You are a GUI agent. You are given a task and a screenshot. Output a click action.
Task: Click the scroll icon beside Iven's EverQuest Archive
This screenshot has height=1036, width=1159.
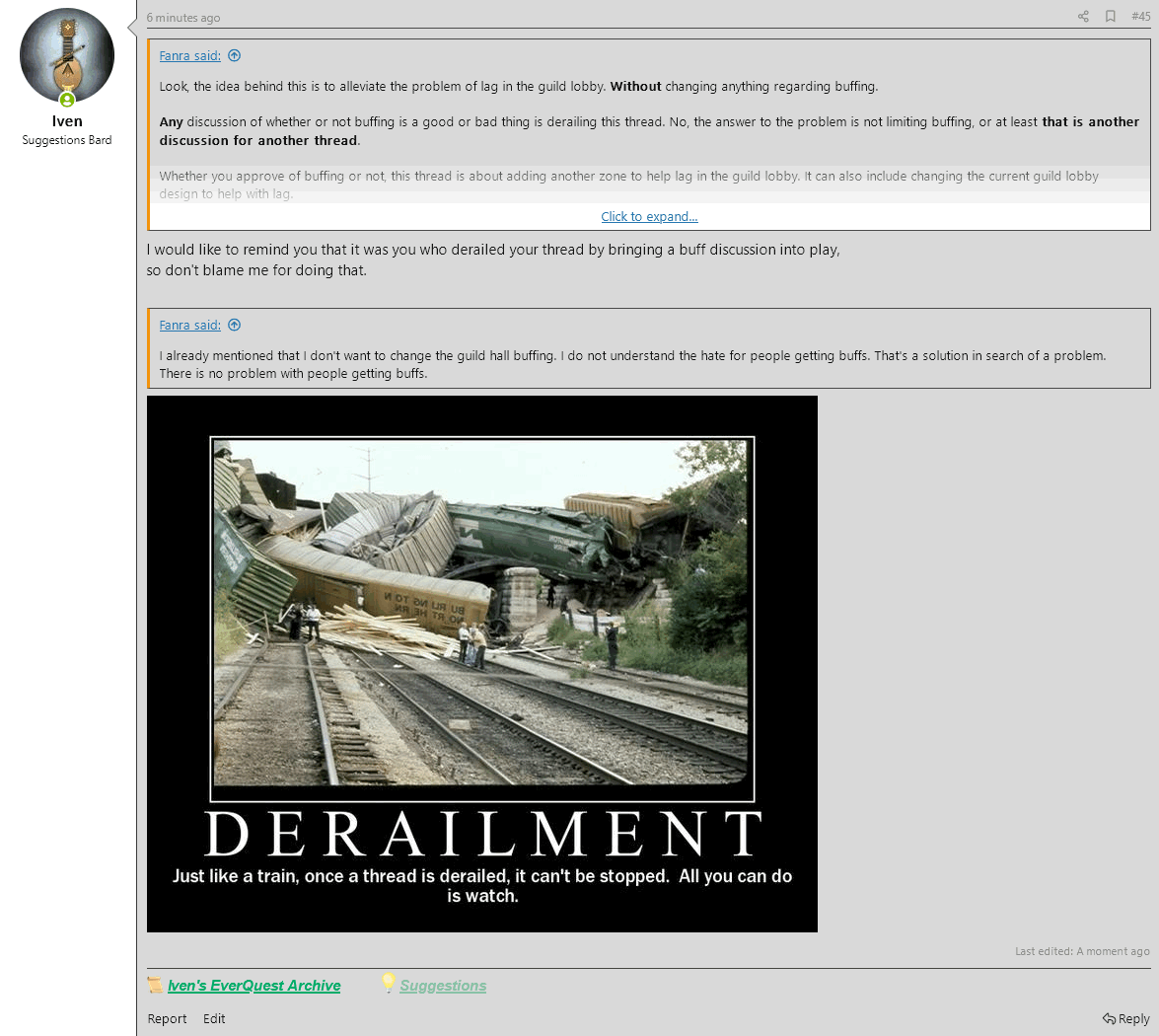coord(155,985)
